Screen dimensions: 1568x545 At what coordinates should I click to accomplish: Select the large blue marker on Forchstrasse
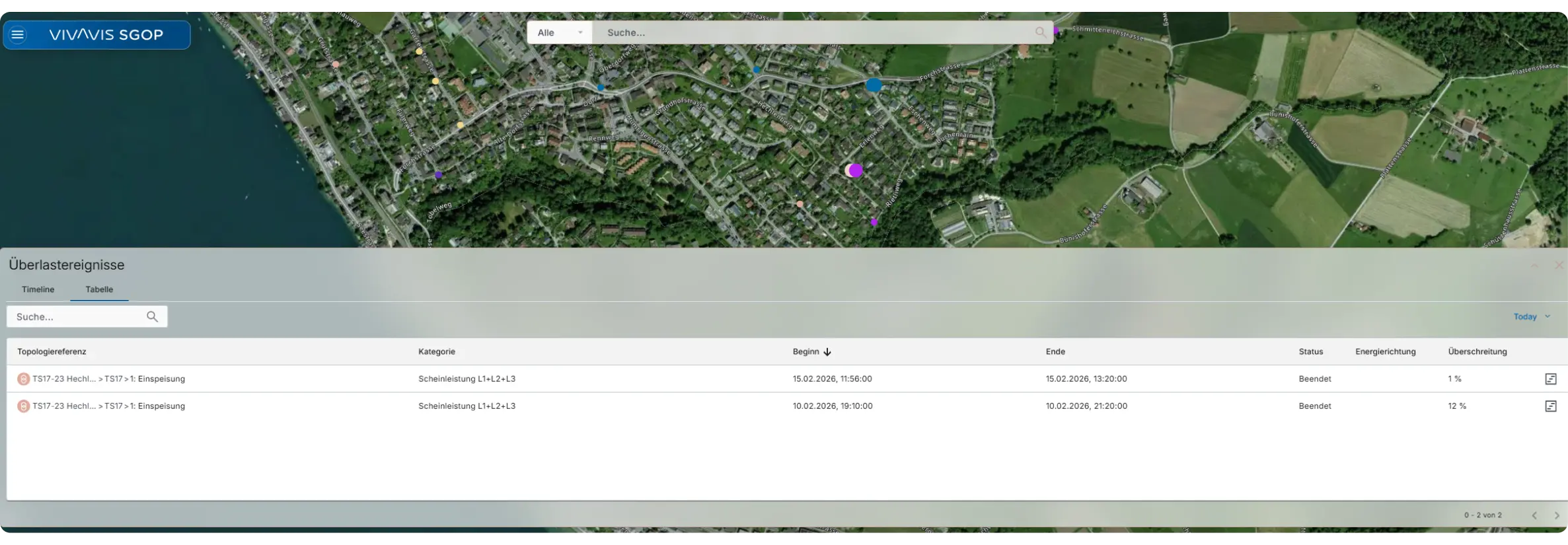point(874,85)
